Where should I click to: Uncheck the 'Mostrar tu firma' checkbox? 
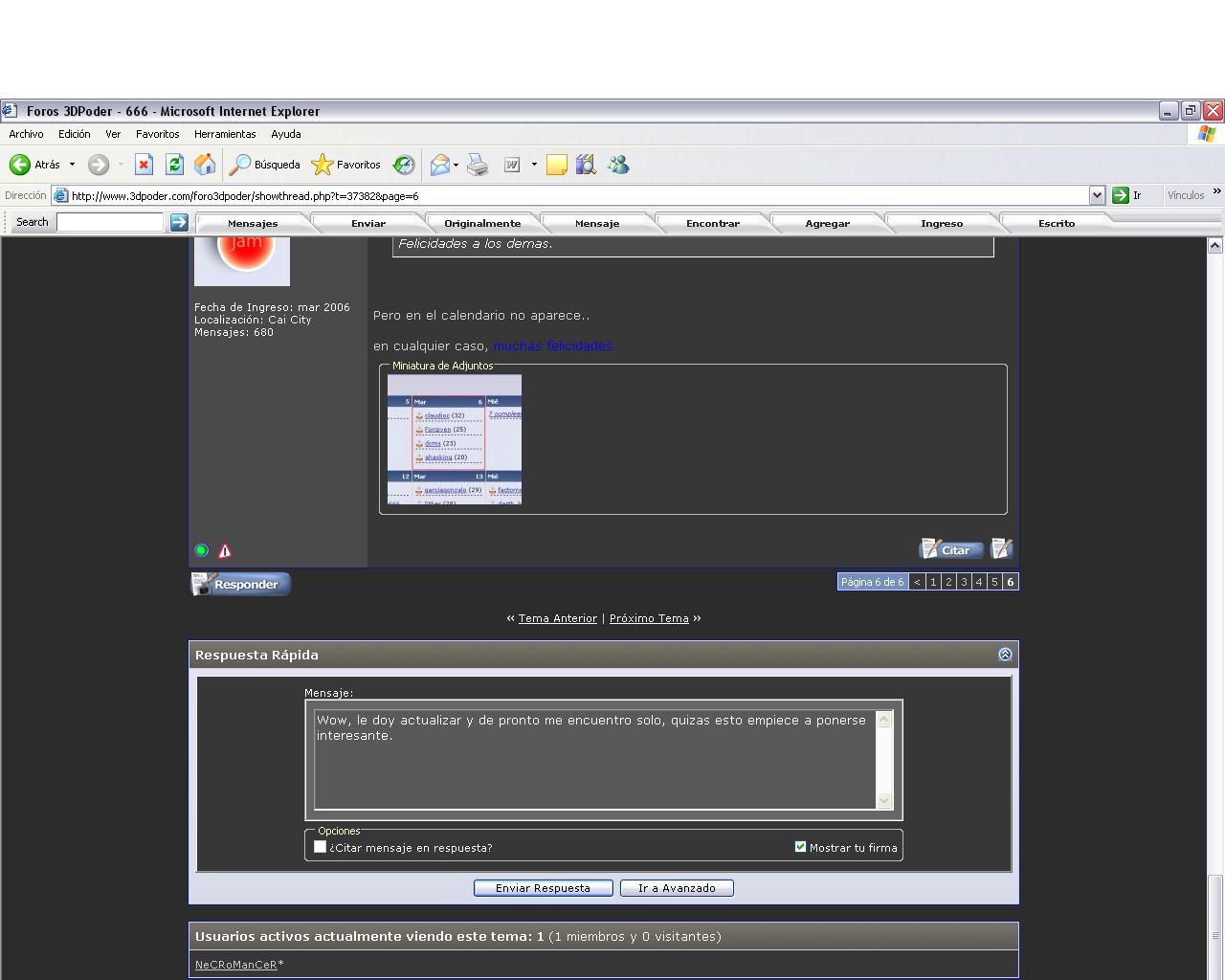tap(801, 847)
